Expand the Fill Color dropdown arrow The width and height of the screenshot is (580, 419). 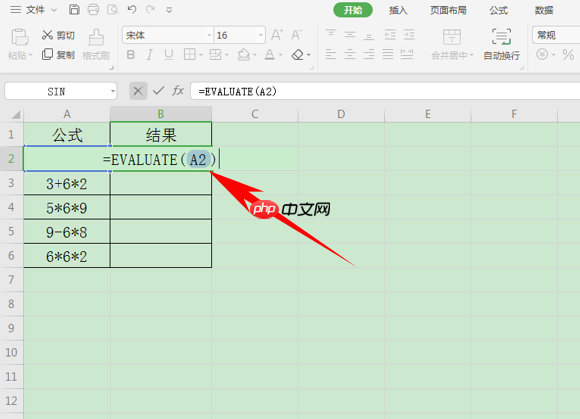pos(255,55)
